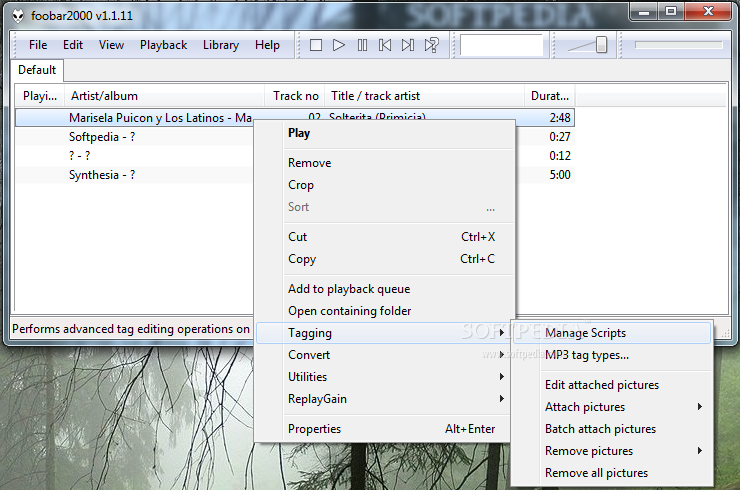This screenshot has height=490, width=740.
Task: Sort by Artist/album column header
Action: (165, 96)
